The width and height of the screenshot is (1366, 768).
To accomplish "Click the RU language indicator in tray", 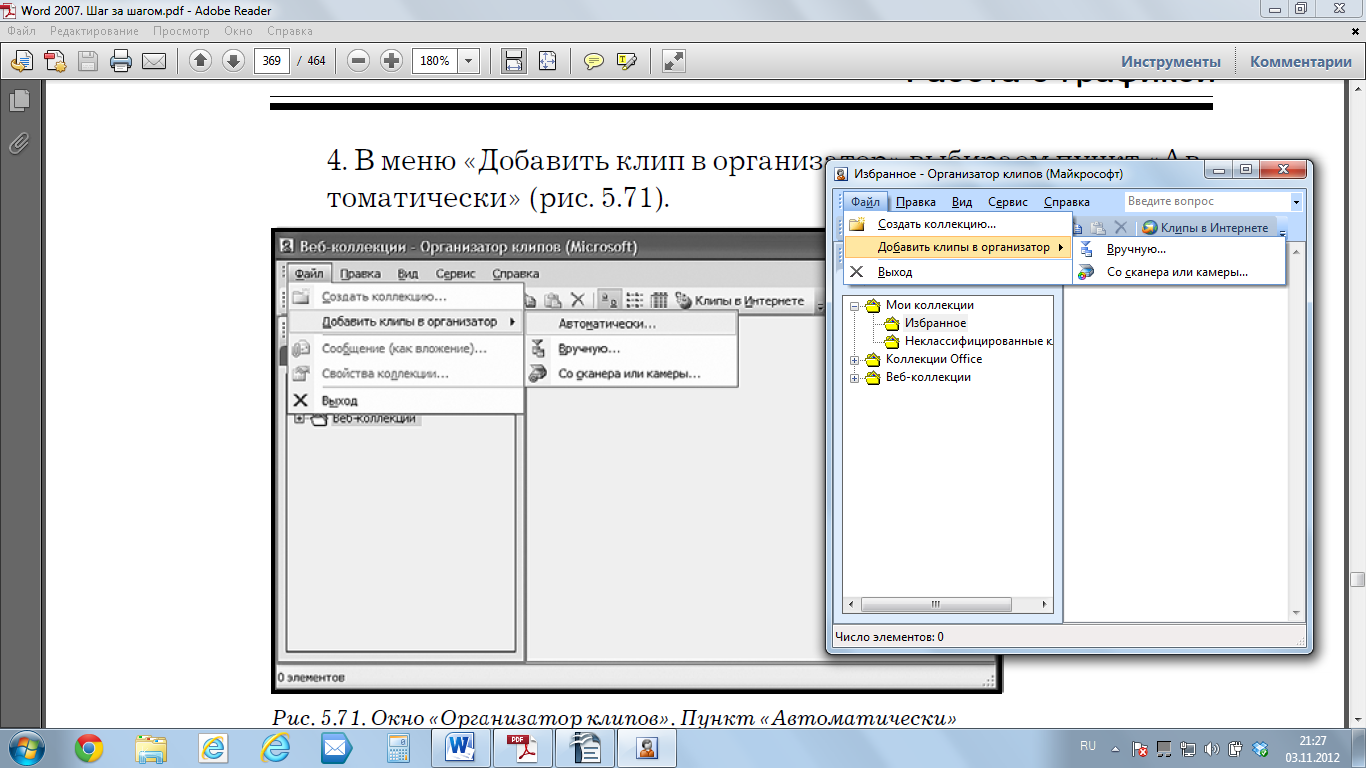I will click(x=1088, y=747).
